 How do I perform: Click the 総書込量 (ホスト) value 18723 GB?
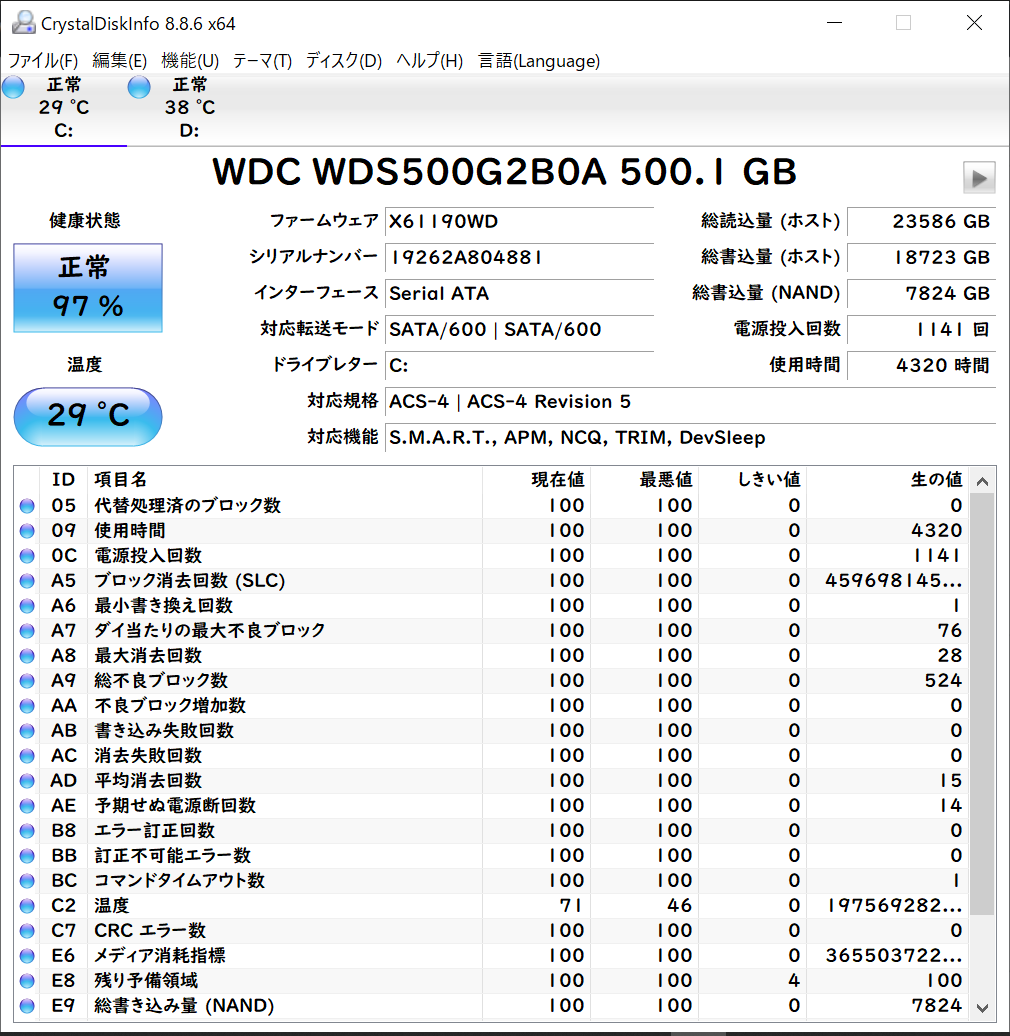921,257
